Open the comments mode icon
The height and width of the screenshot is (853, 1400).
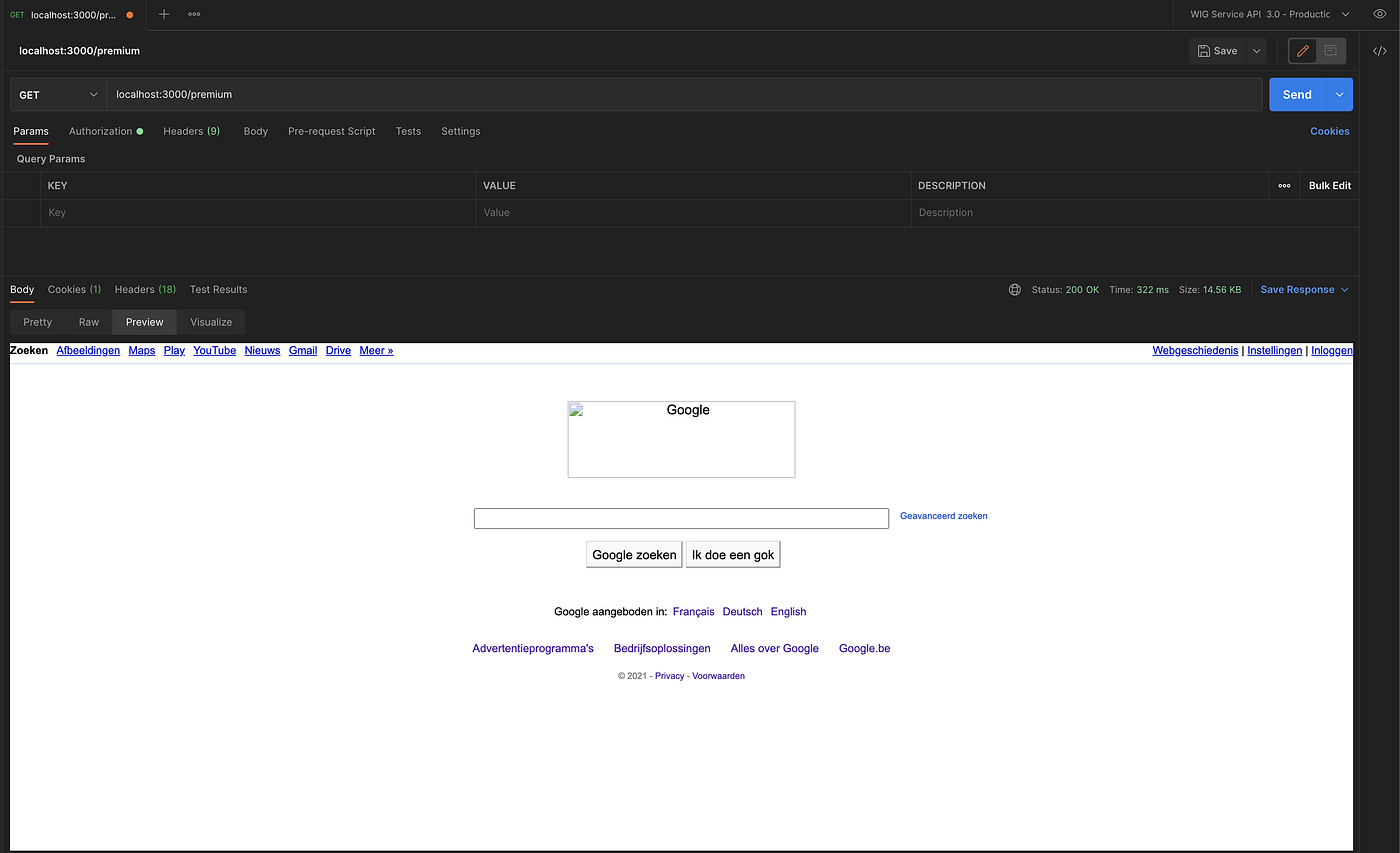(1330, 51)
